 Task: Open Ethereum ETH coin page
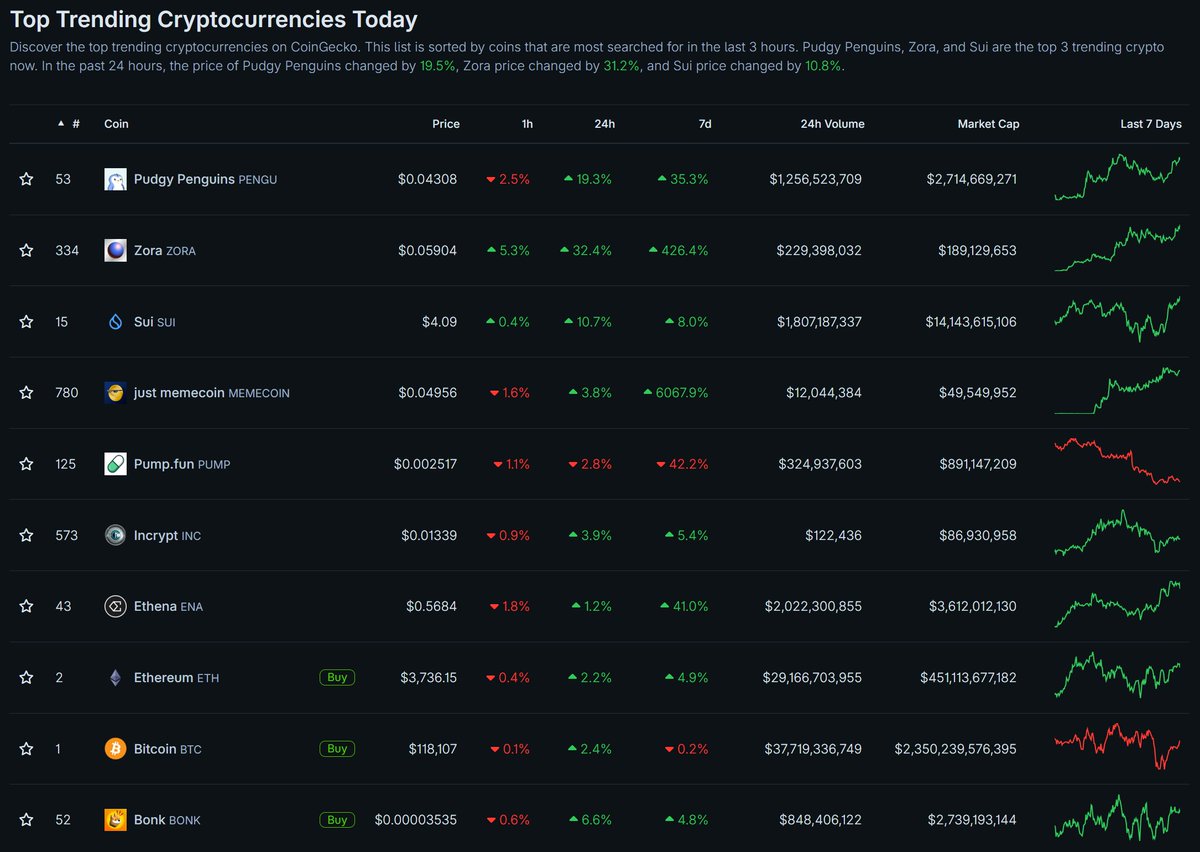pos(176,677)
